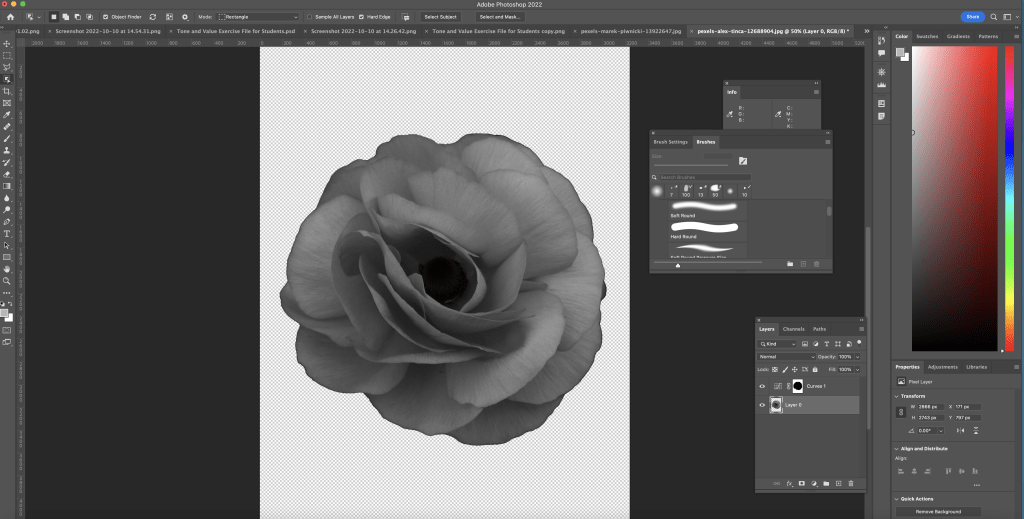Select the Crop tool

click(7, 91)
